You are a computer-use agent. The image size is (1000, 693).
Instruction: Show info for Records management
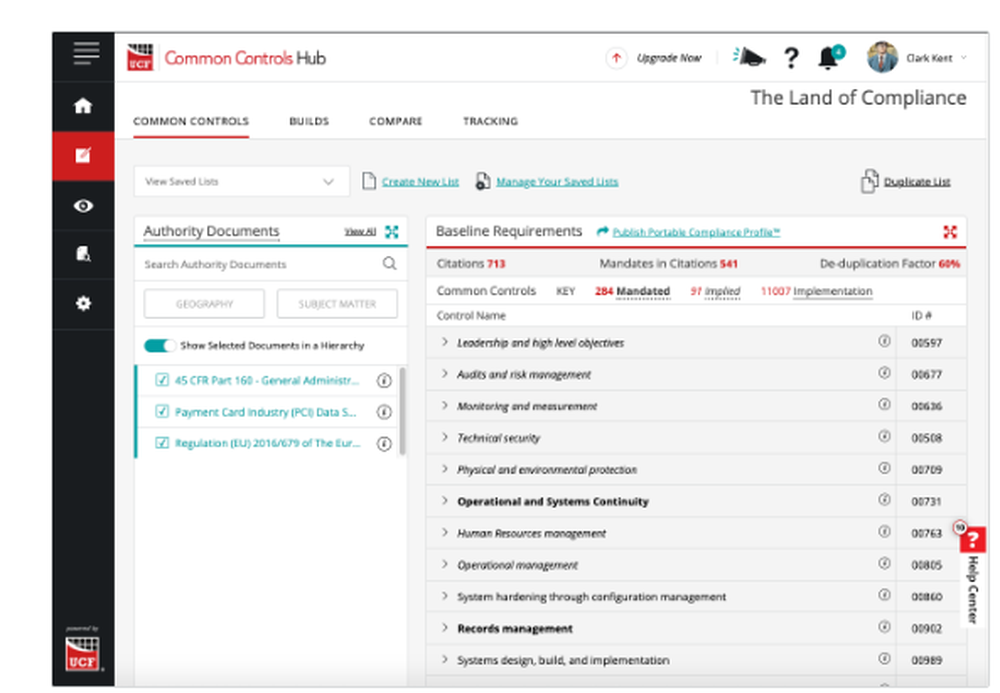[x=884, y=627]
